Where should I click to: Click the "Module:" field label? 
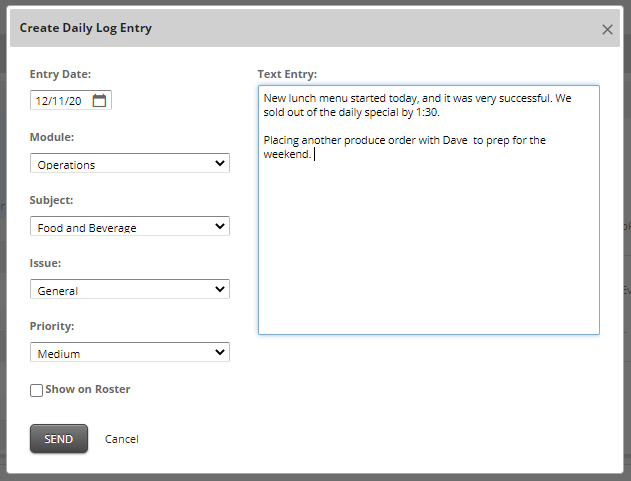coord(52,137)
